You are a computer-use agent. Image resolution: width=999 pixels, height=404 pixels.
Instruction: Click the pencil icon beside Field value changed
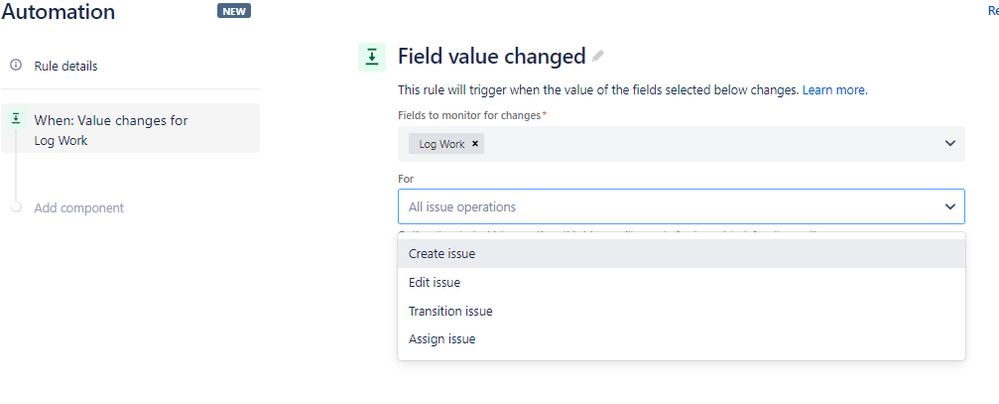coord(599,56)
